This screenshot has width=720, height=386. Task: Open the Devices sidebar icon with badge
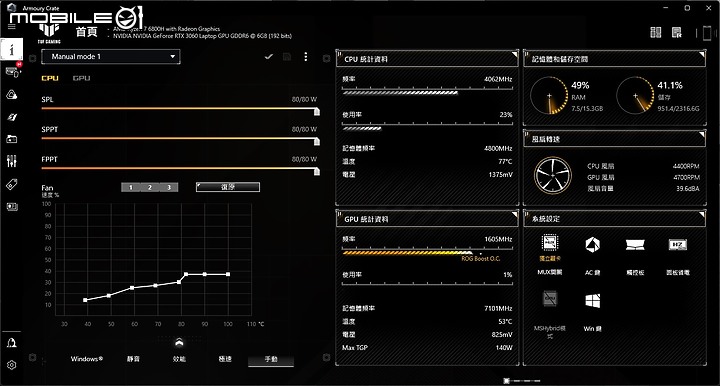[x=12, y=71]
